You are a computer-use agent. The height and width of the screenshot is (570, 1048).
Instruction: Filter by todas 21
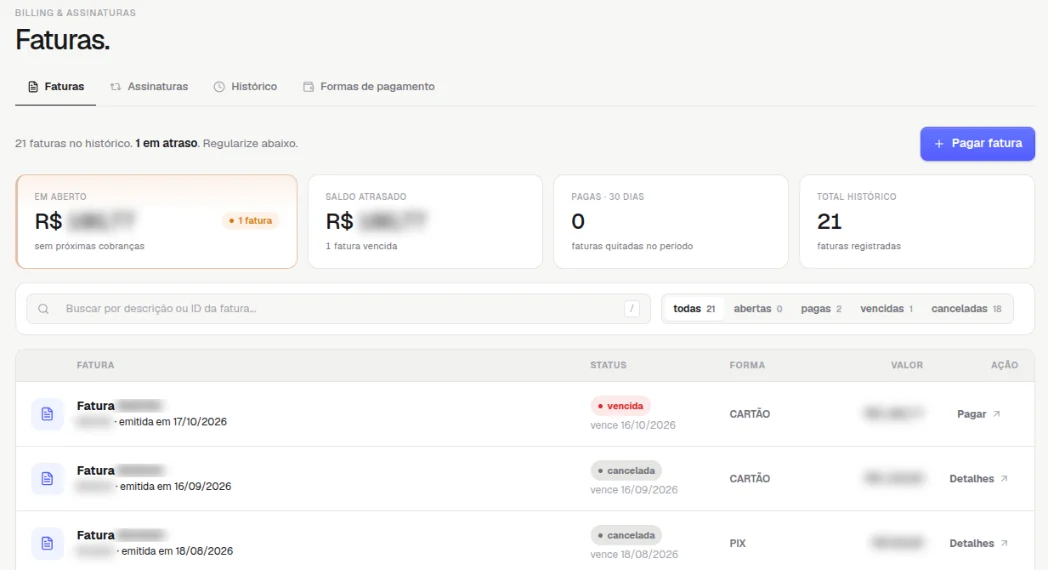(694, 309)
